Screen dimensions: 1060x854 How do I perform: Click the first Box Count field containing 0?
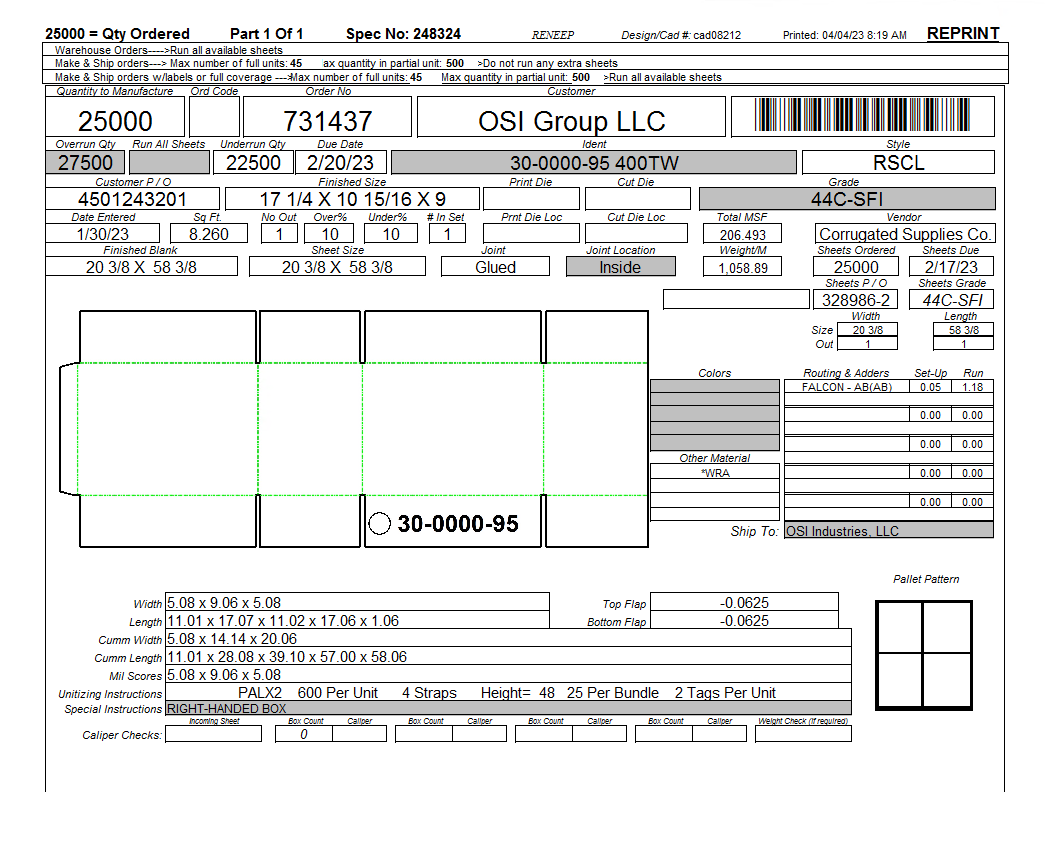(x=304, y=734)
